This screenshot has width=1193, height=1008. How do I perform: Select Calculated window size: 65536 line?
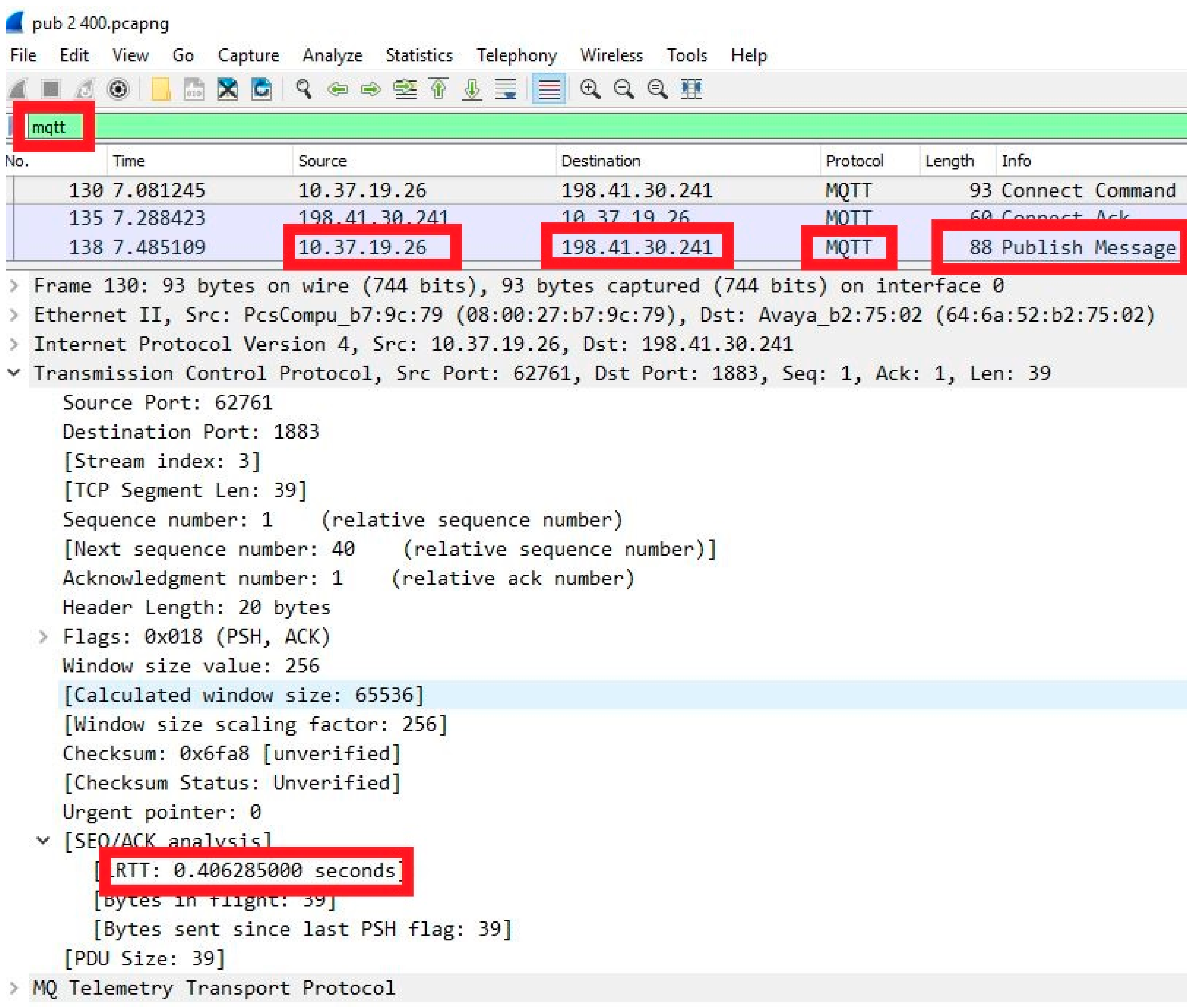click(244, 695)
